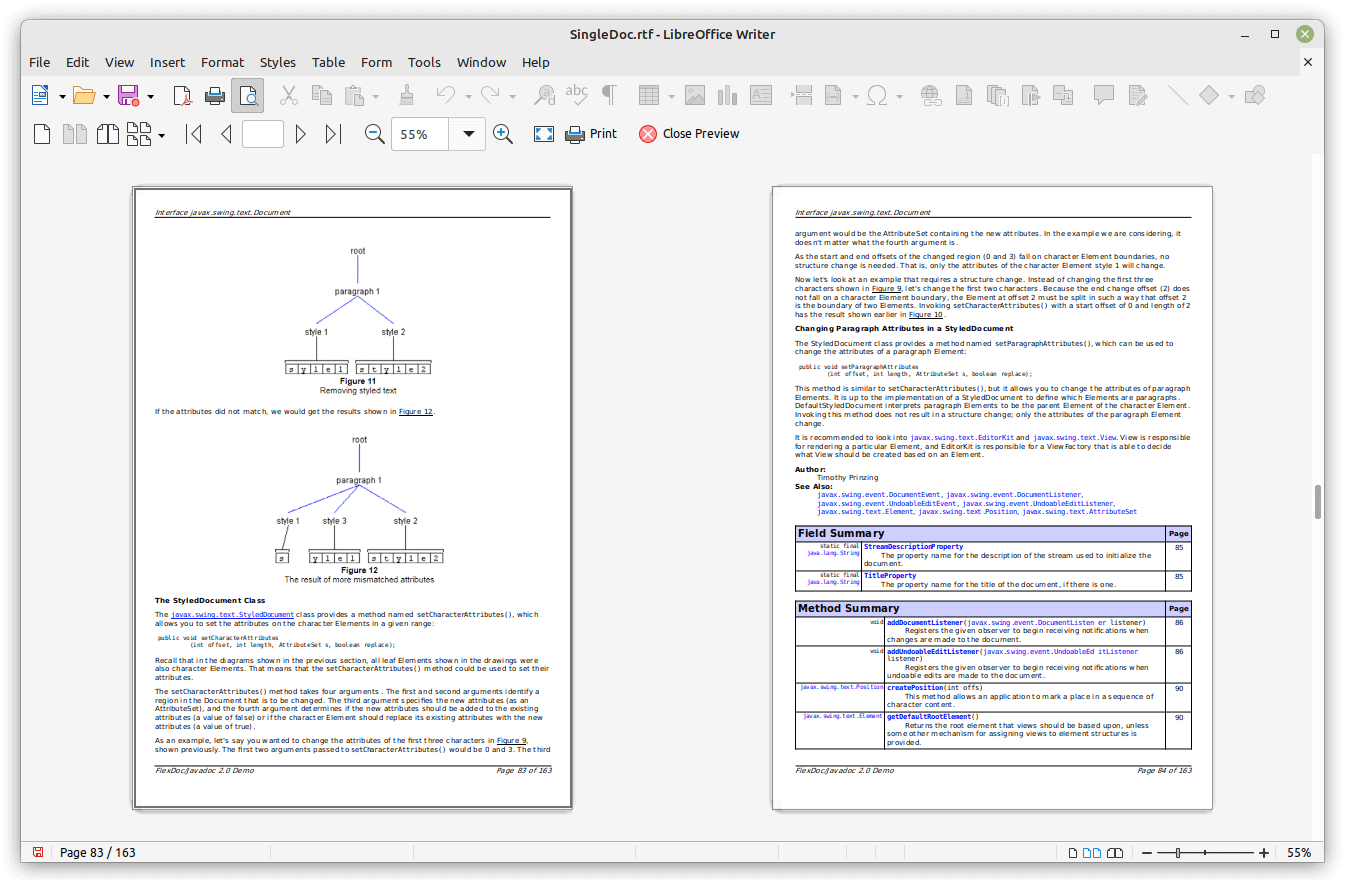Expand the multiple pages preview dropdown arrow
Viewport: 1346px width, 880px height.
point(161,134)
